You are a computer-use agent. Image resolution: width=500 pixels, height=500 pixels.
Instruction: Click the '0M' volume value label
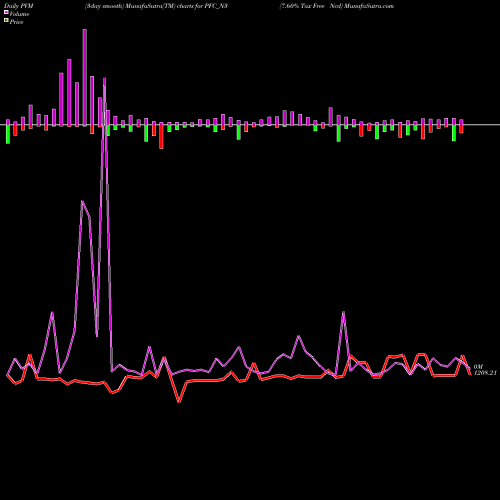(478, 367)
